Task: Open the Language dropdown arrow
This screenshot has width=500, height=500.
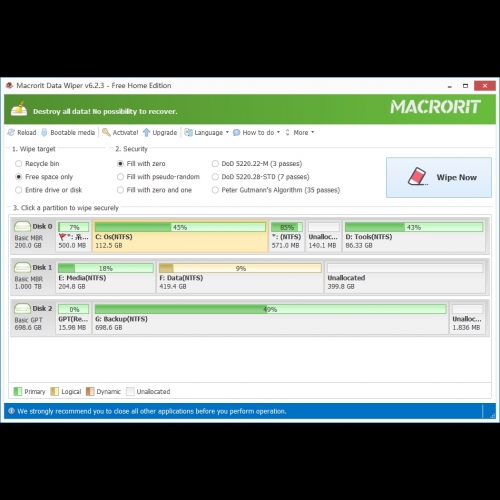Action: 227,132
